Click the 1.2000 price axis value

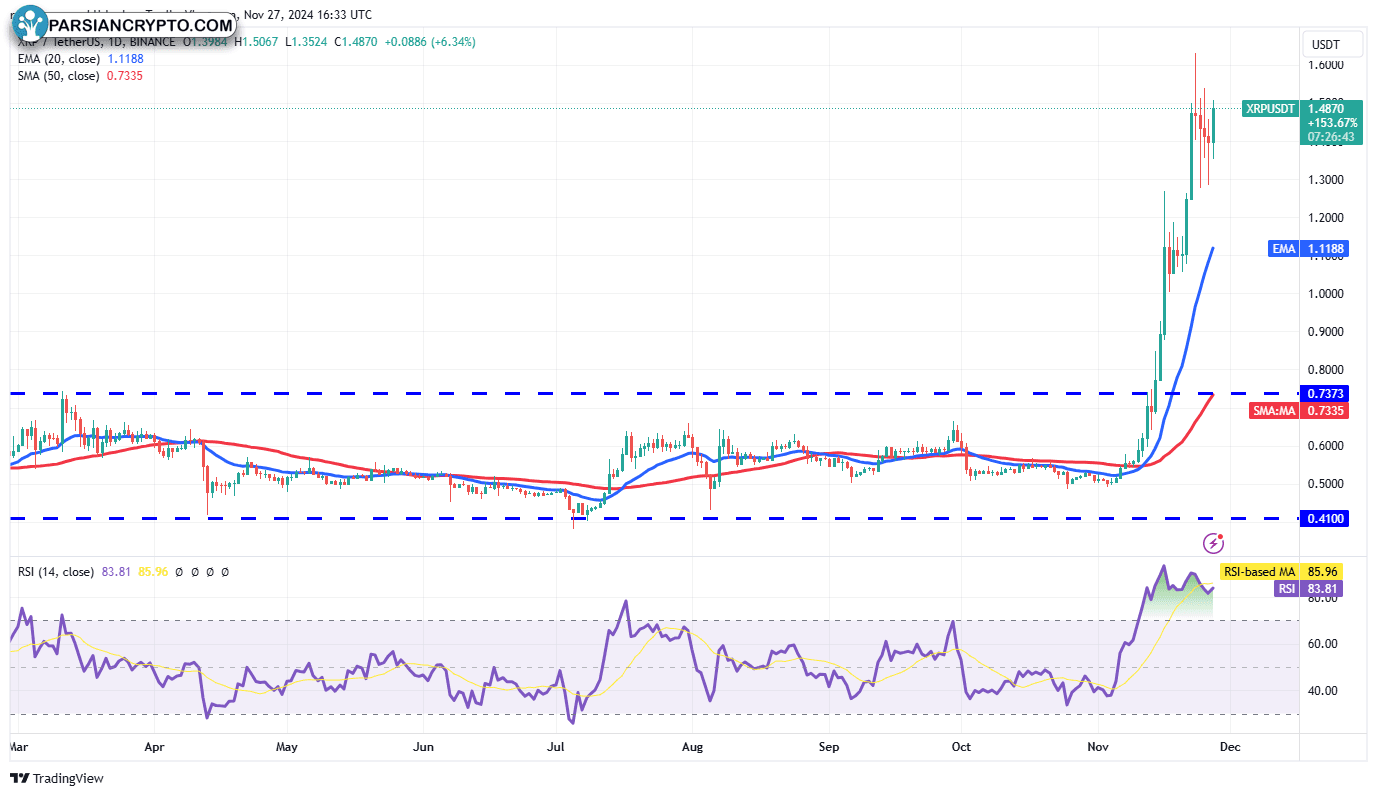click(x=1325, y=218)
